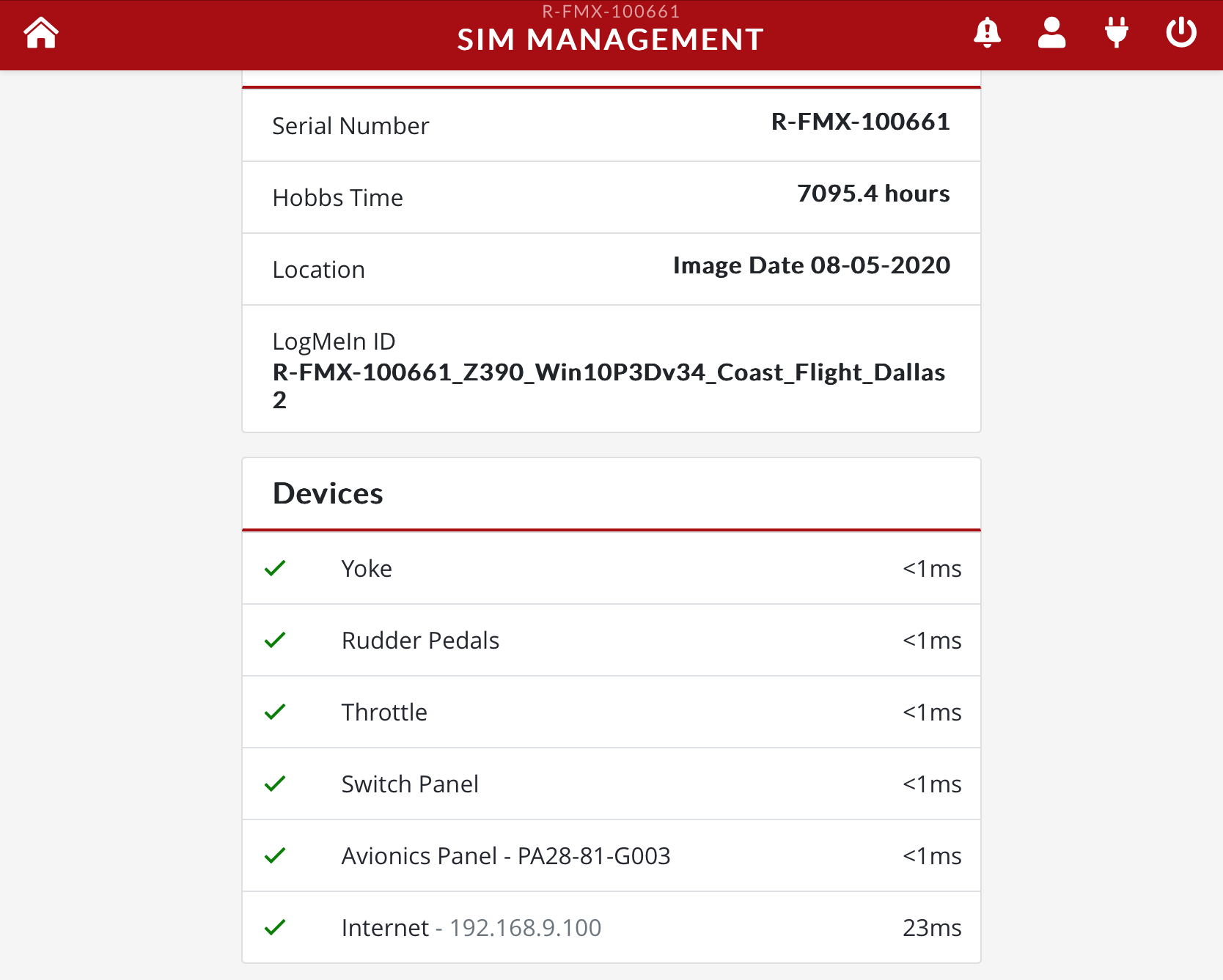The image size is (1223, 980).
Task: Open the alerts bell notification icon
Action: 987,33
